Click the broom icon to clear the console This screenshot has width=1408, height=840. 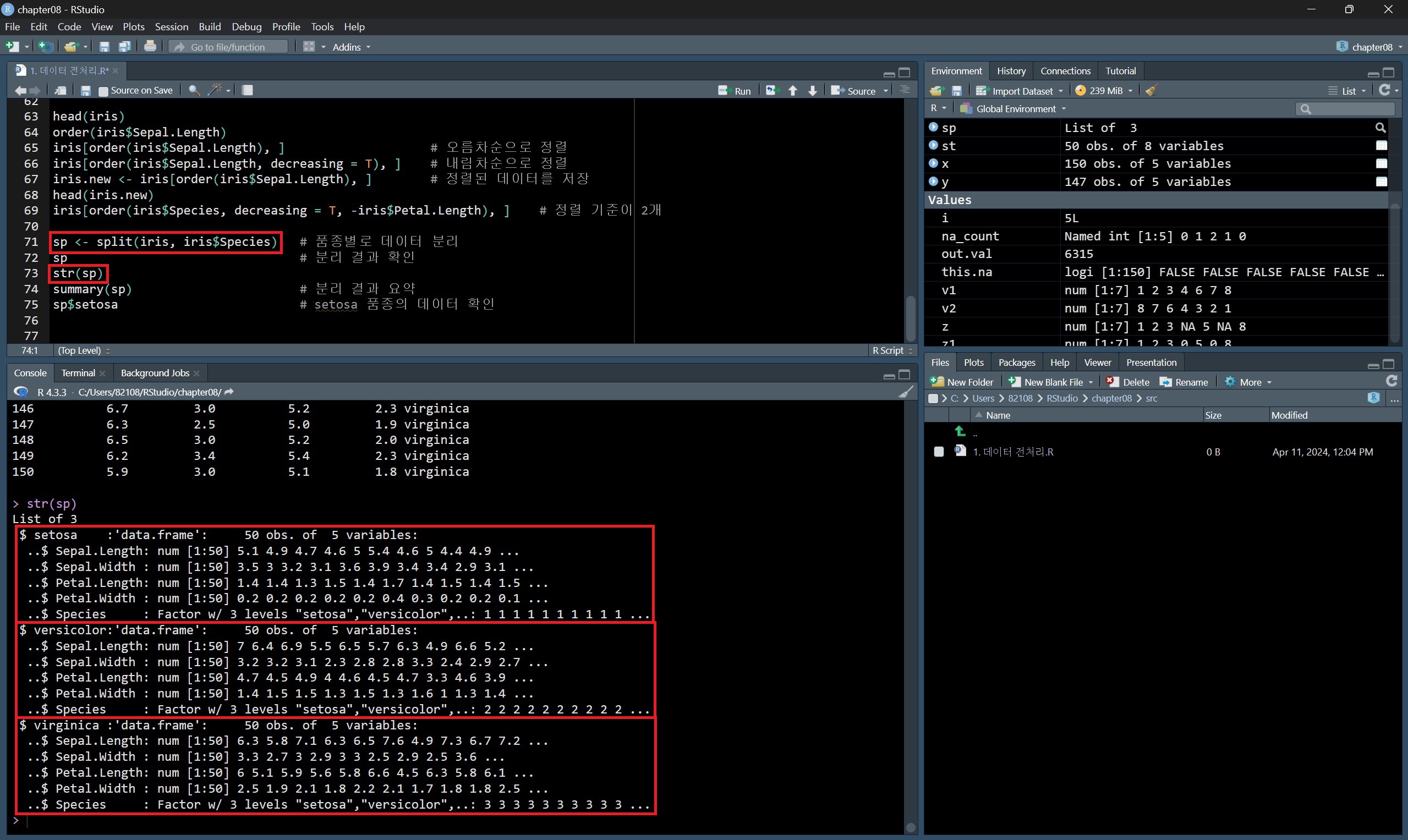tap(905, 392)
